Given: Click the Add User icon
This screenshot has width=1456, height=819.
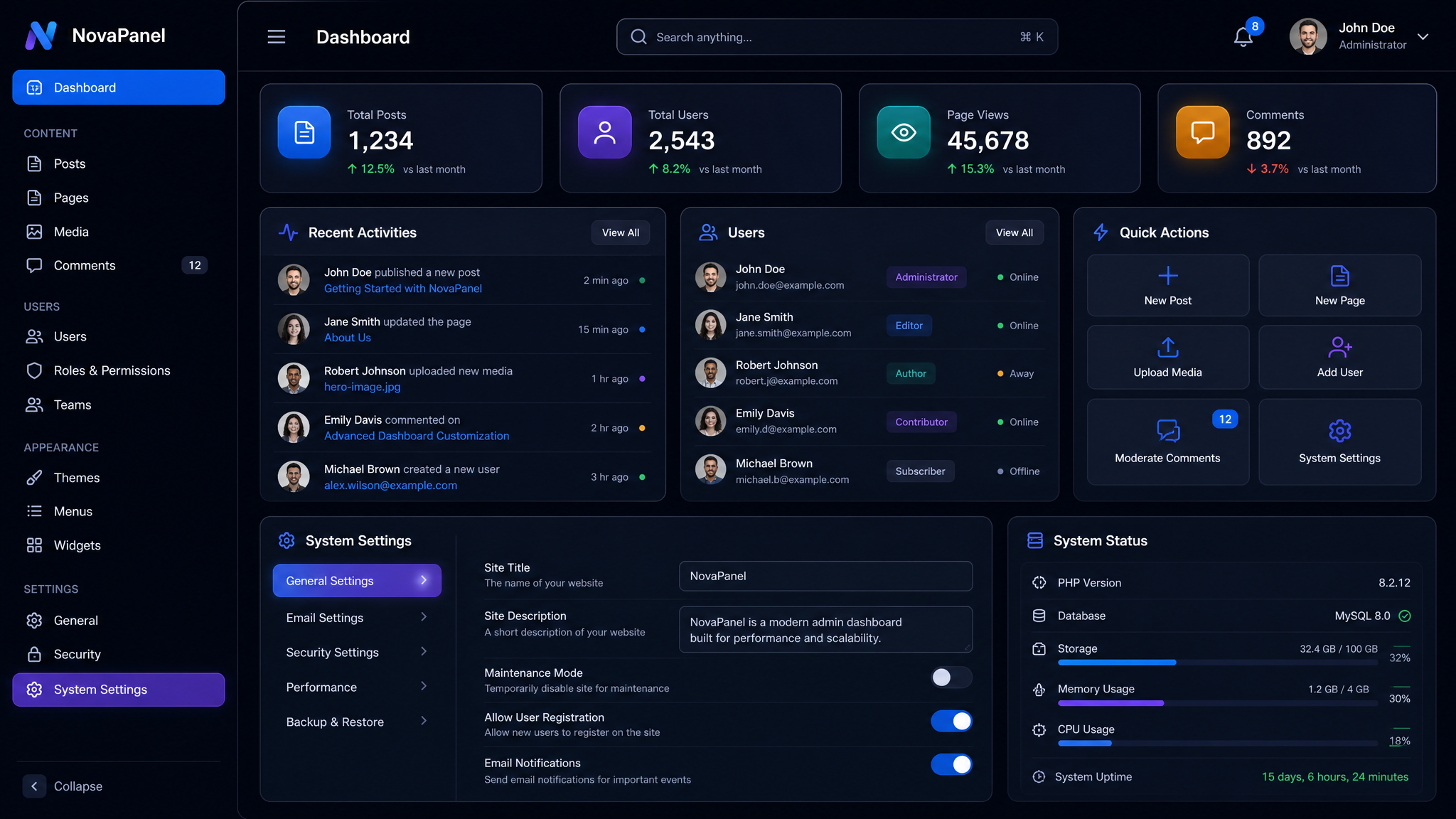Looking at the screenshot, I should point(1340,347).
